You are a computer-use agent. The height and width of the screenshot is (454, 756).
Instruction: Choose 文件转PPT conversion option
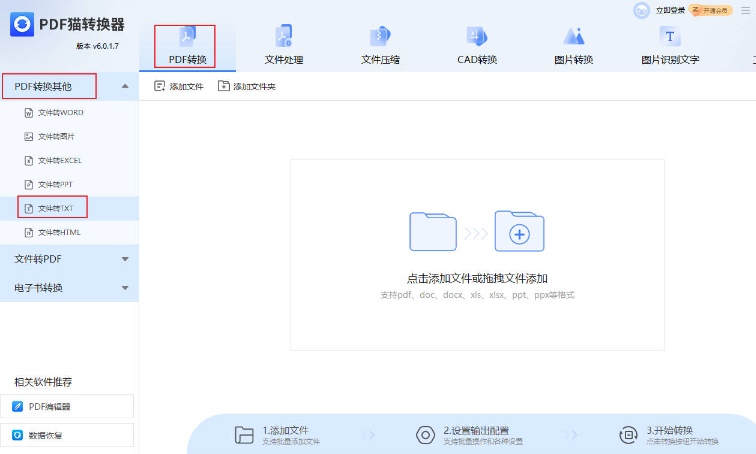(x=55, y=184)
